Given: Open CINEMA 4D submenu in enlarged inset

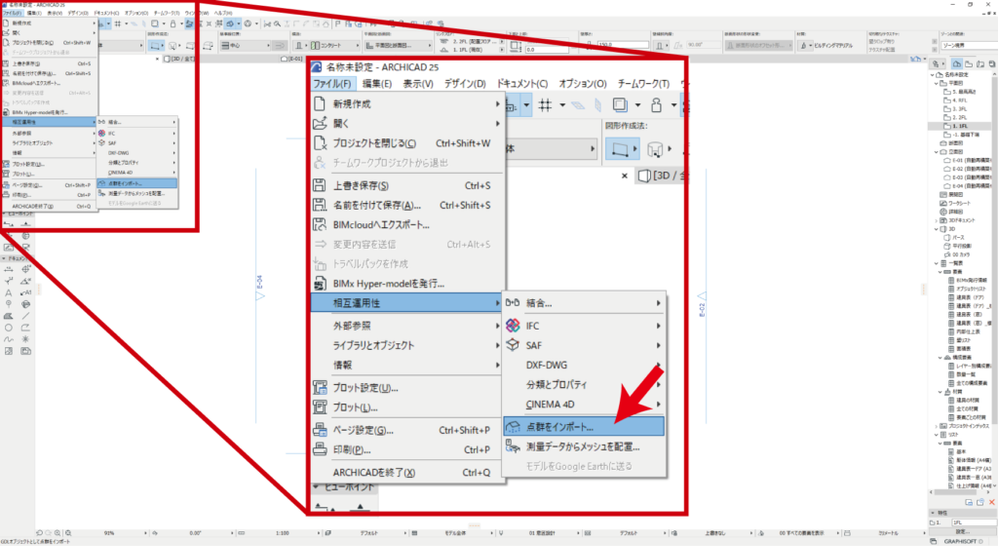Looking at the screenshot, I should coord(584,404).
